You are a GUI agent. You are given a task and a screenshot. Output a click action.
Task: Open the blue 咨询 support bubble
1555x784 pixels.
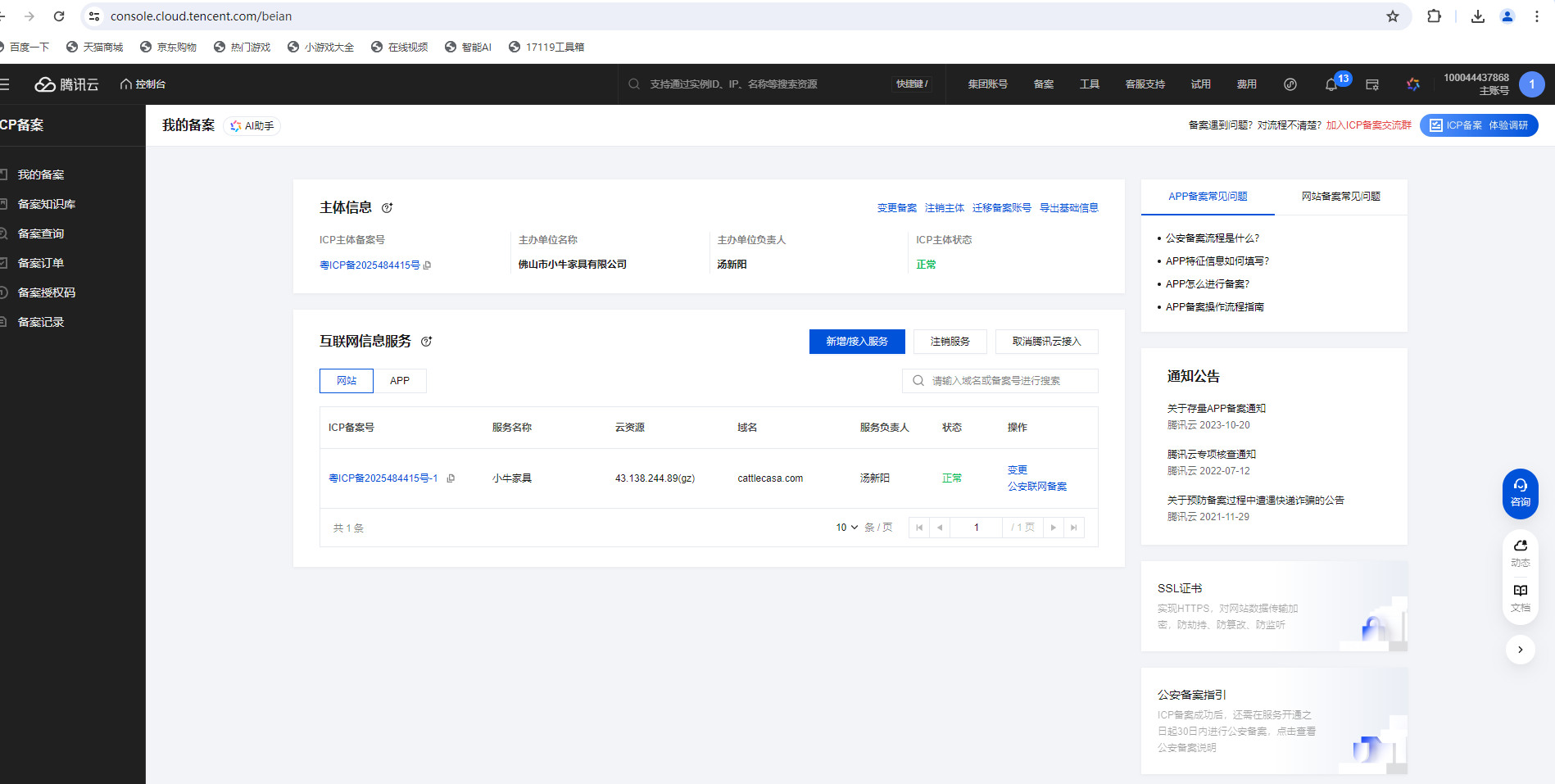click(1521, 493)
